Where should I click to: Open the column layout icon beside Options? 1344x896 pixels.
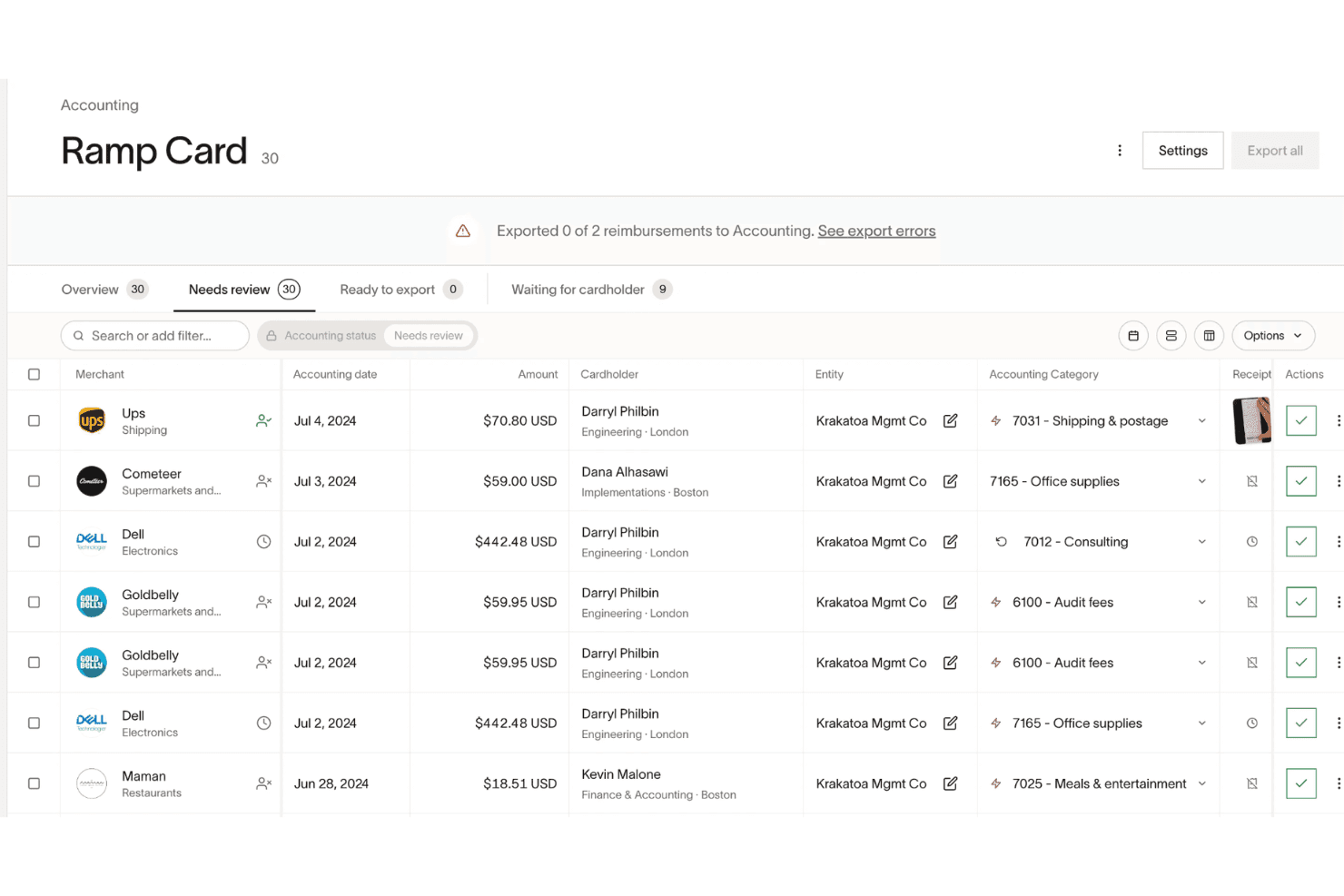[1210, 336]
